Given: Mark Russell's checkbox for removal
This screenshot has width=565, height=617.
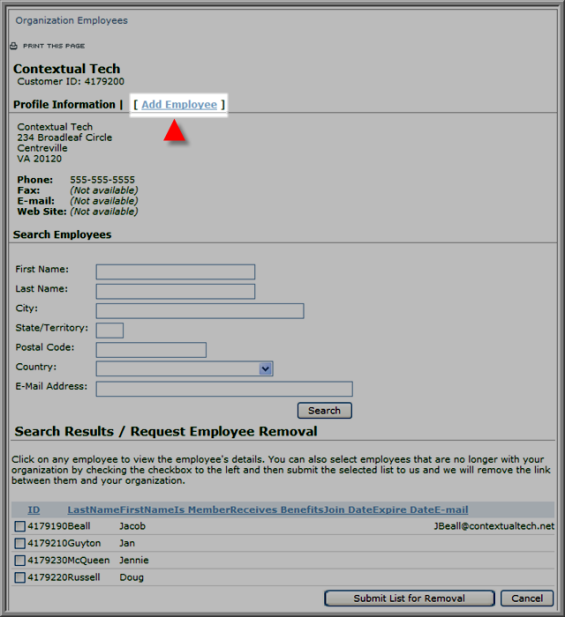Looking at the screenshot, I should [x=20, y=578].
